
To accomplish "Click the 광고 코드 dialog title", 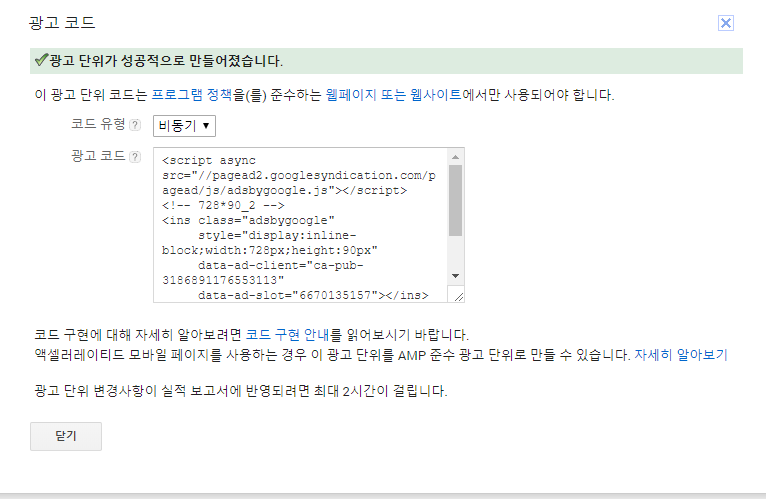I will point(62,23).
